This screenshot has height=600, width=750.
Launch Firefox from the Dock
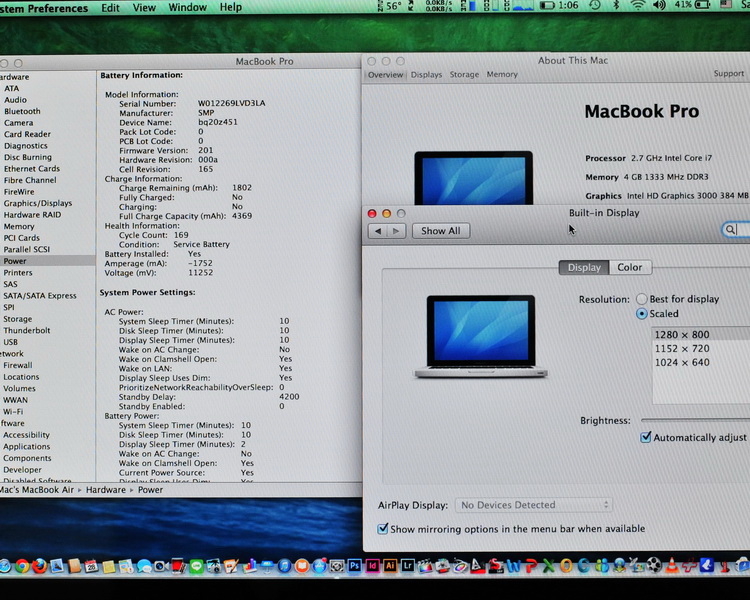[x=39, y=566]
